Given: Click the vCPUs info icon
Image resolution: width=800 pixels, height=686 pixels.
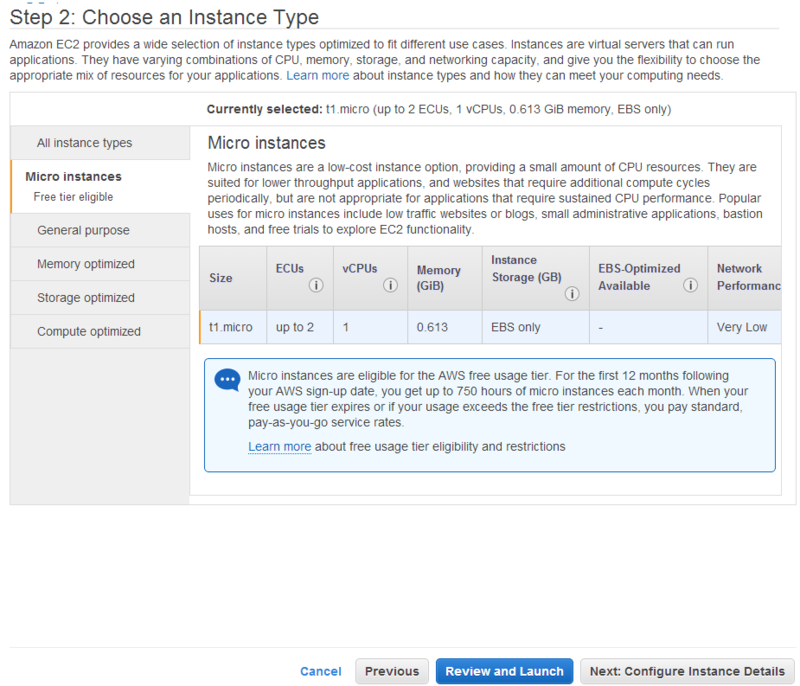Looking at the screenshot, I should coord(391,285).
